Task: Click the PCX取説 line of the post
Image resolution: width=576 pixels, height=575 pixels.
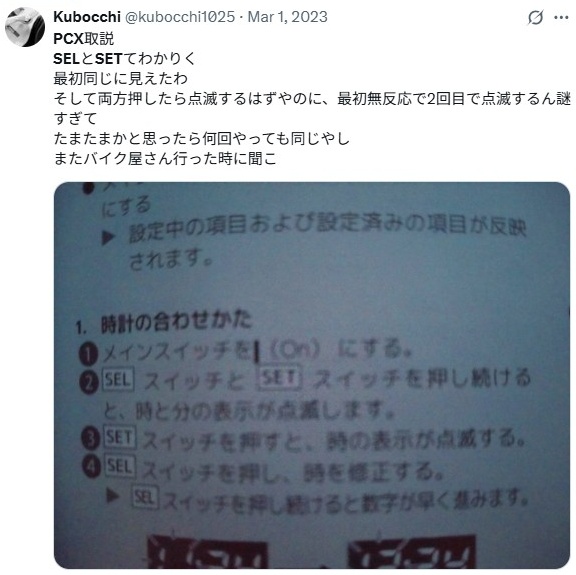Action: click(x=83, y=39)
